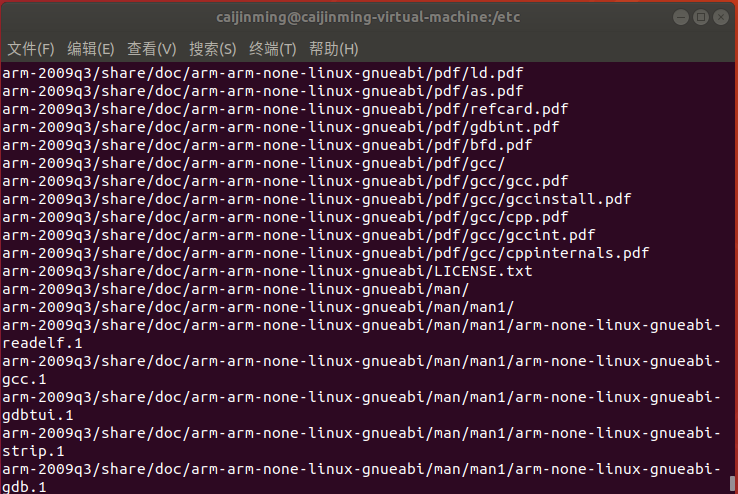Screen dimensions: 738x494
Task: Click the gdbtui.1 text
Action: [x=38, y=415]
